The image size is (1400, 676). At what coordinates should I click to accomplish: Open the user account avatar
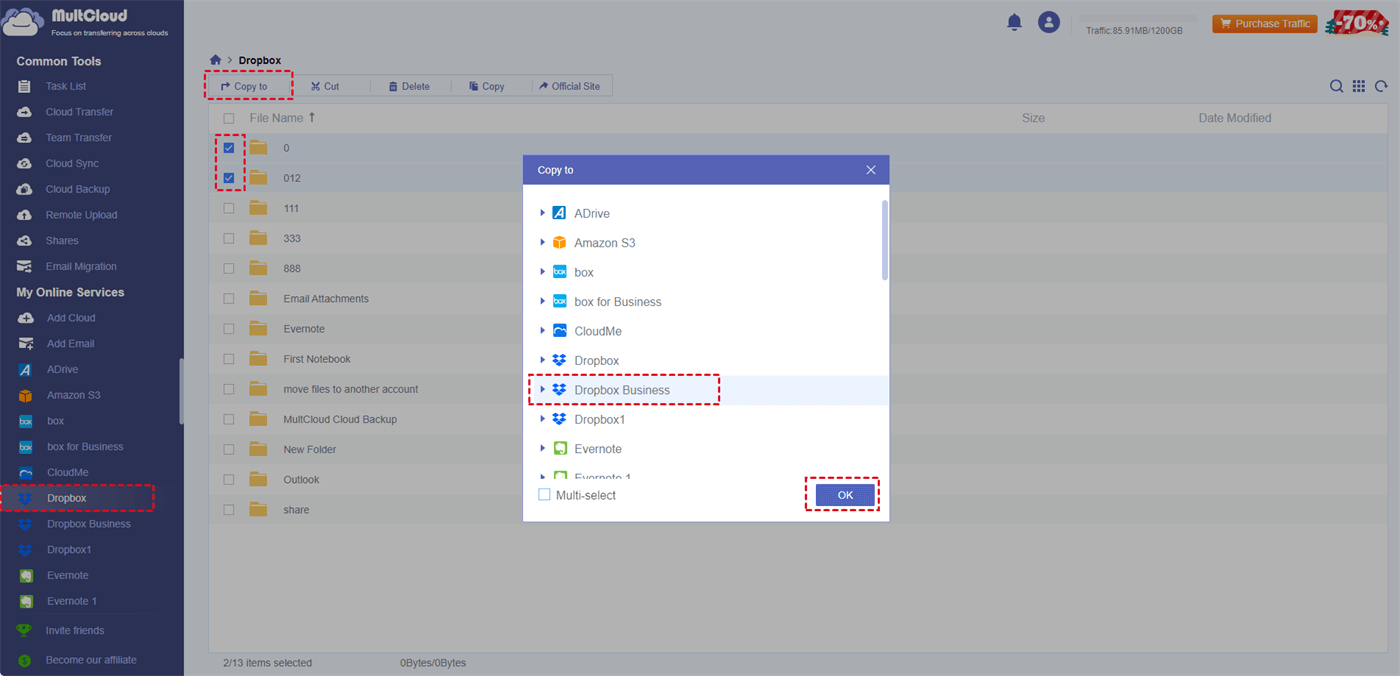click(1048, 22)
